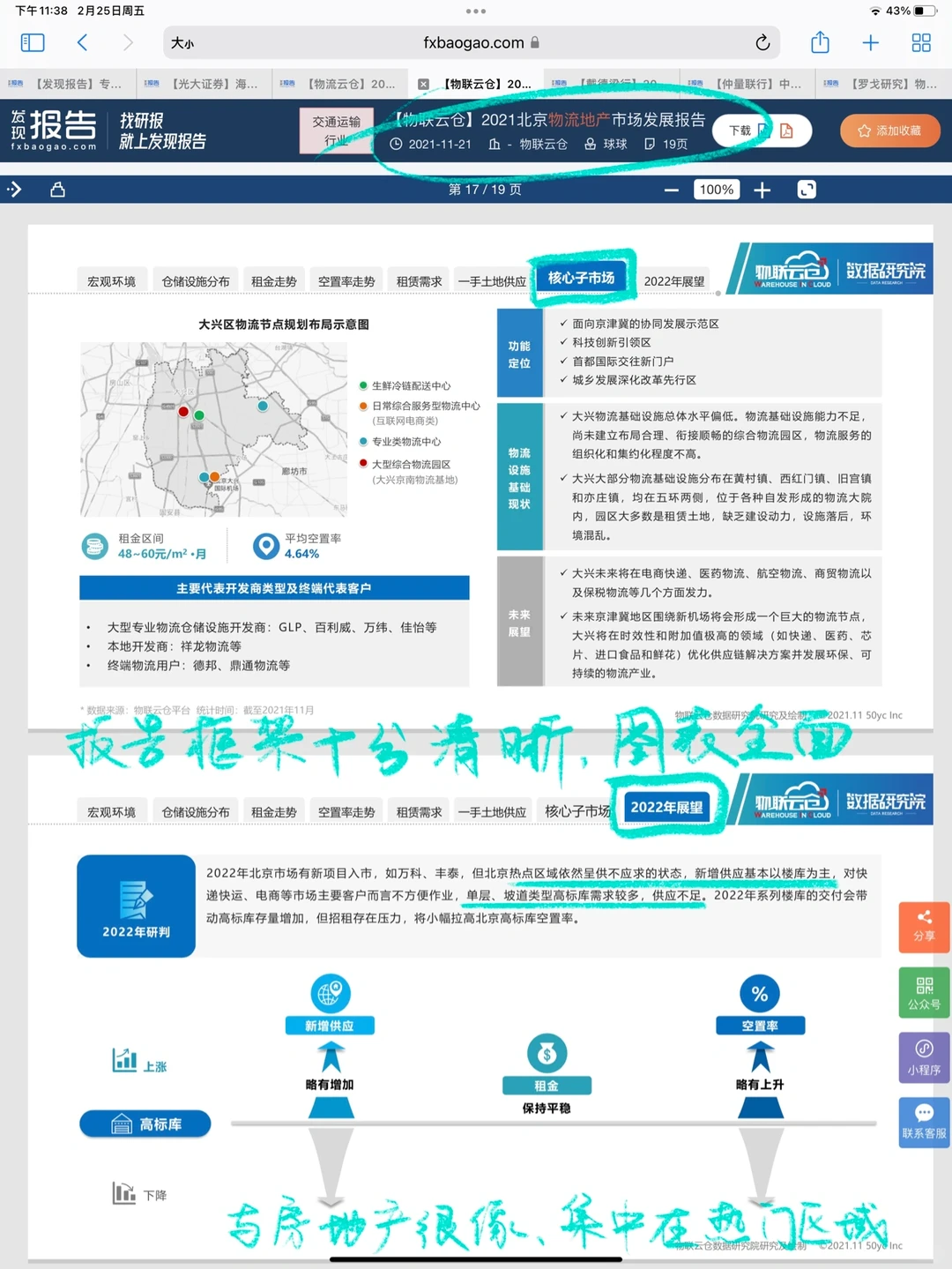This screenshot has height=1269, width=952.
Task: Go back to the previous page
Action: [x=82, y=42]
